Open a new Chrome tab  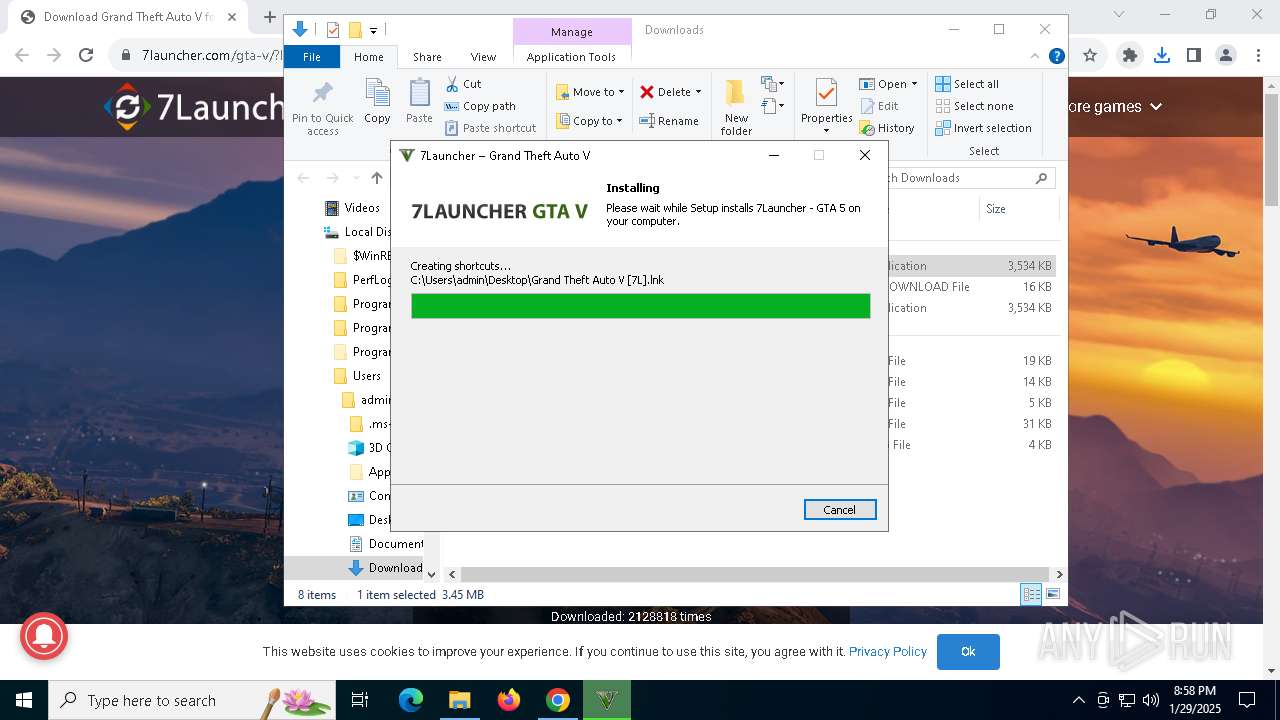[x=270, y=17]
